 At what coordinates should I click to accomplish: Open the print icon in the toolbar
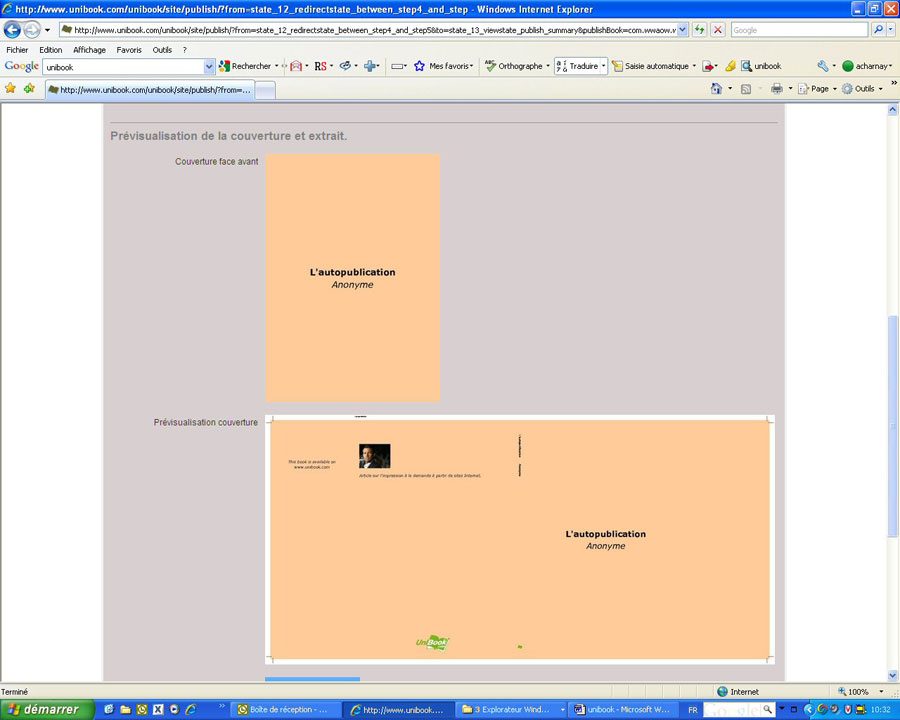[x=778, y=88]
